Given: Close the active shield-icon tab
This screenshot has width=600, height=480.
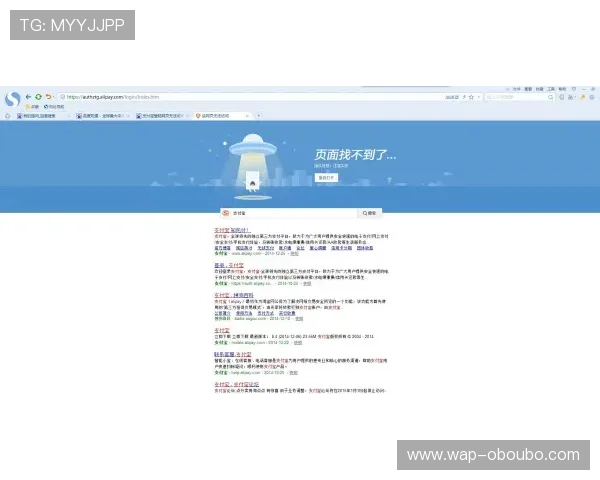Looking at the screenshot, I should 247,116.
